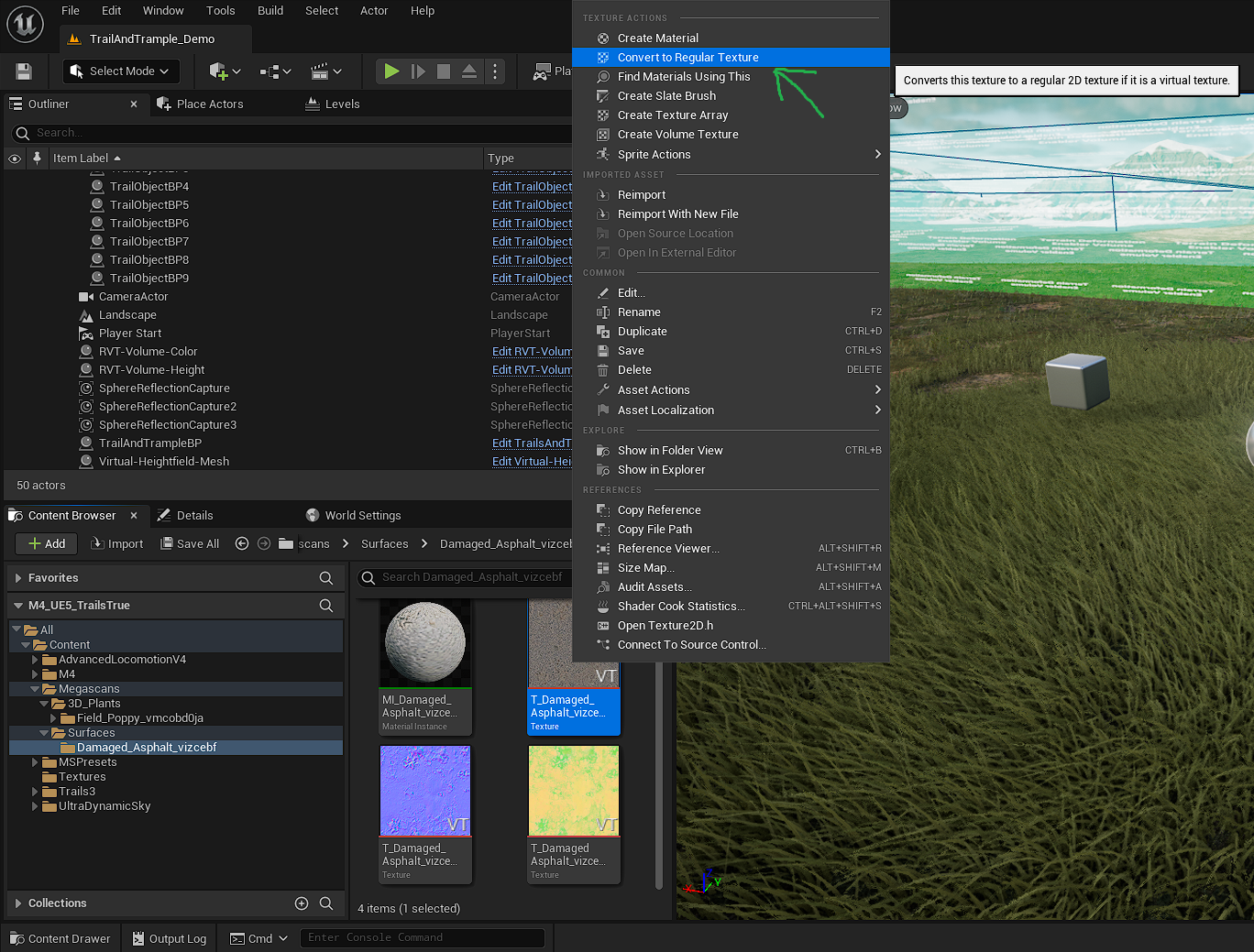Viewport: 1254px width, 952px height.
Task: Start Play in editor with green arrow
Action: coord(391,71)
